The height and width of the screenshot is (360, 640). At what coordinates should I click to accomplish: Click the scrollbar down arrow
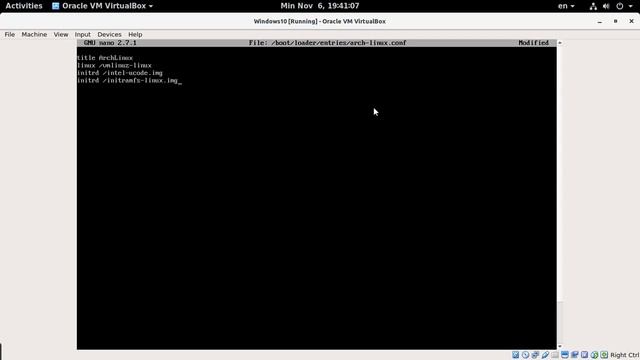tap(560, 346)
